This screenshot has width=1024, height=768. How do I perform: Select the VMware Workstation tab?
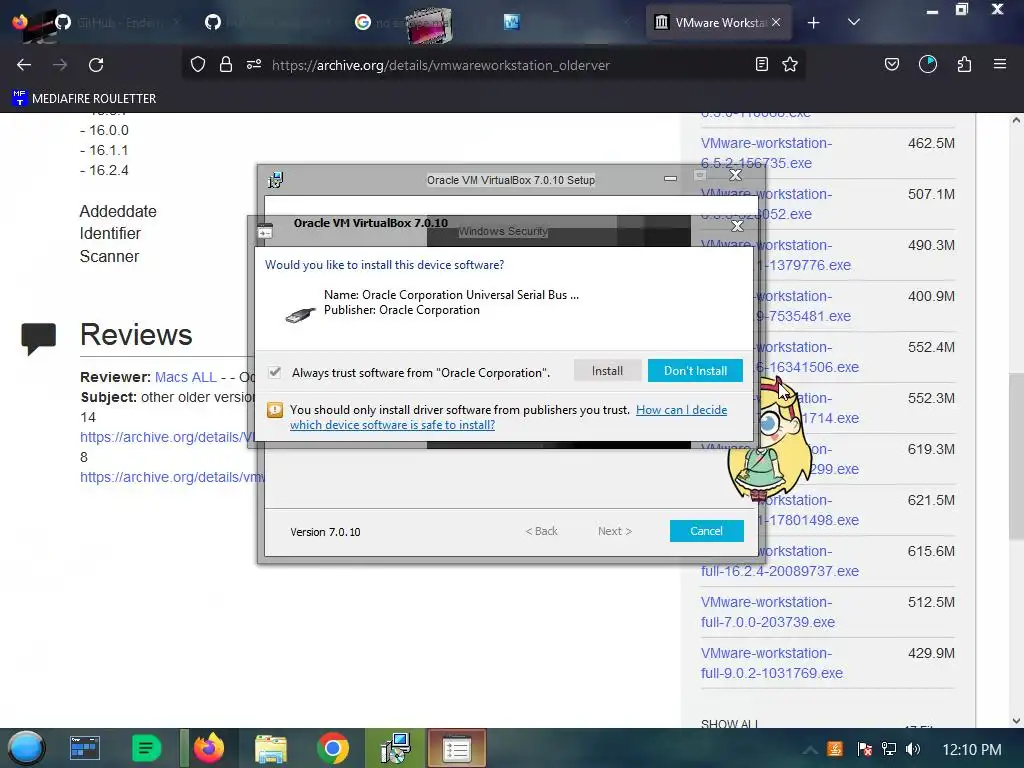720,23
